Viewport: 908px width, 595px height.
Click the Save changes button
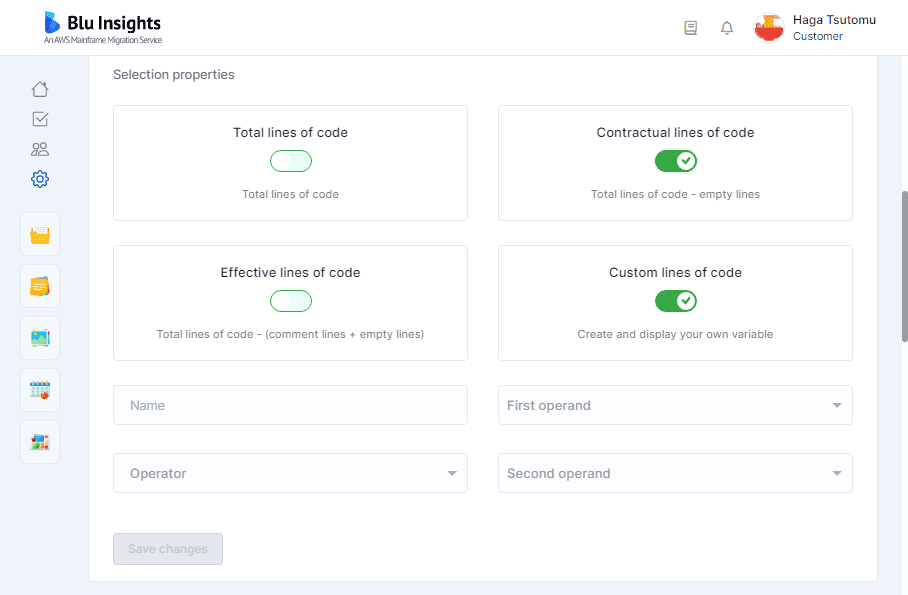[168, 549]
